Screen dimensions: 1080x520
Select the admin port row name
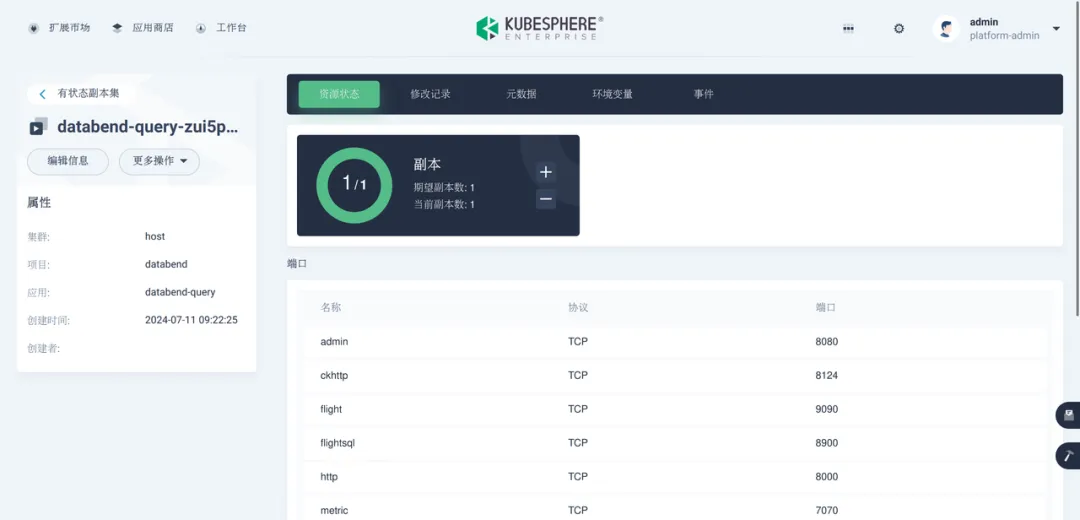tap(334, 342)
